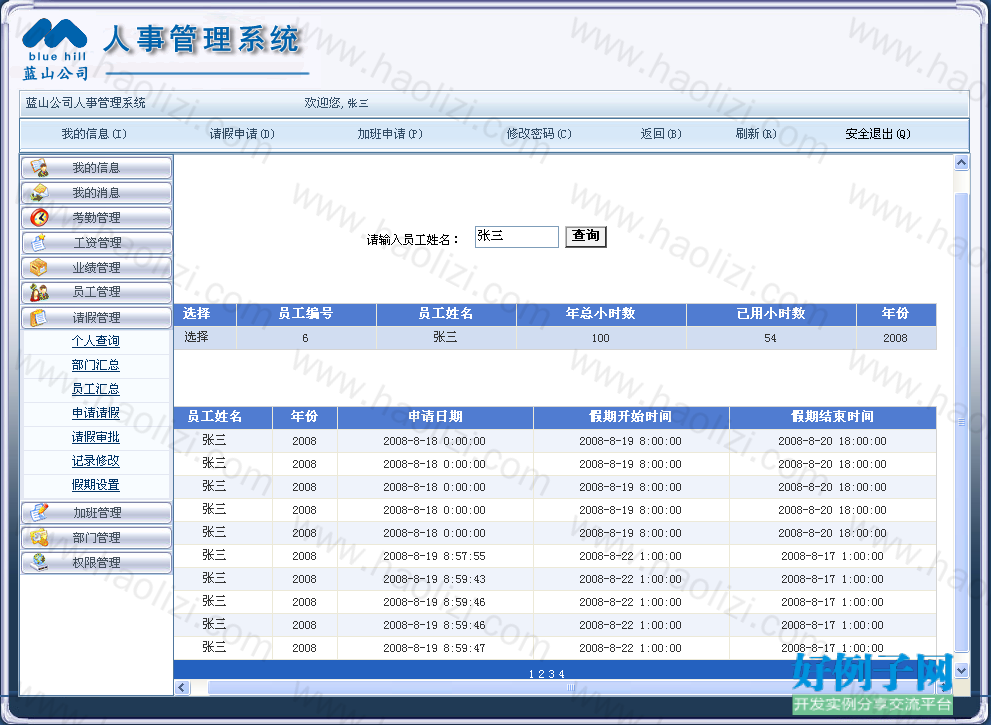Viewport: 991px width, 725px height.
Task: Open 我的信息(I) in the top menu
Action: [x=94, y=134]
